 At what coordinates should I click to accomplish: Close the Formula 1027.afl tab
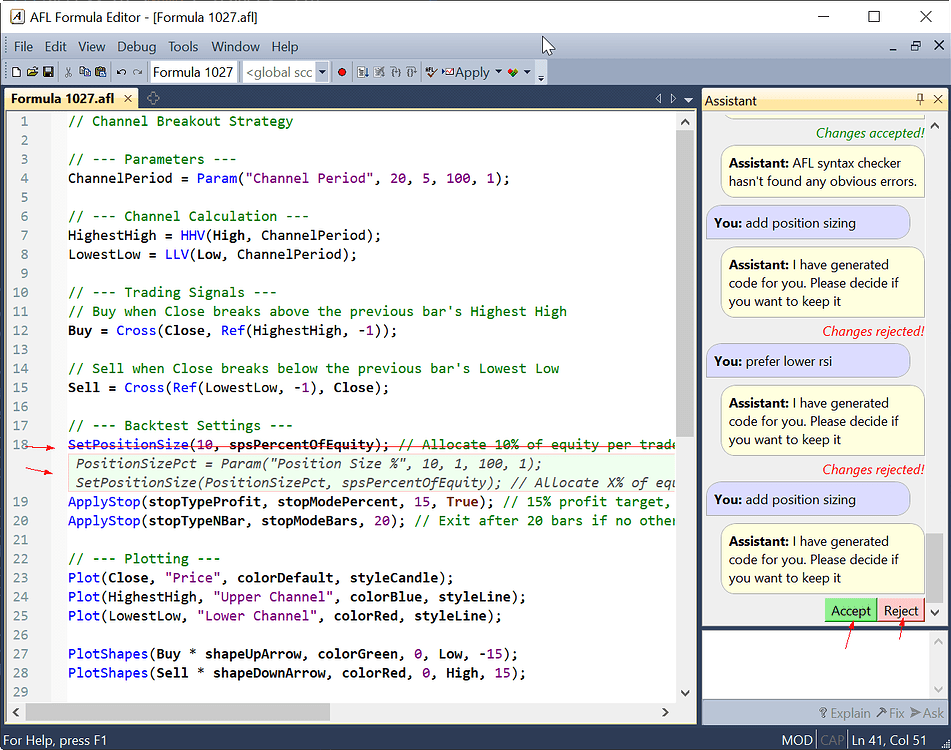coord(127,98)
